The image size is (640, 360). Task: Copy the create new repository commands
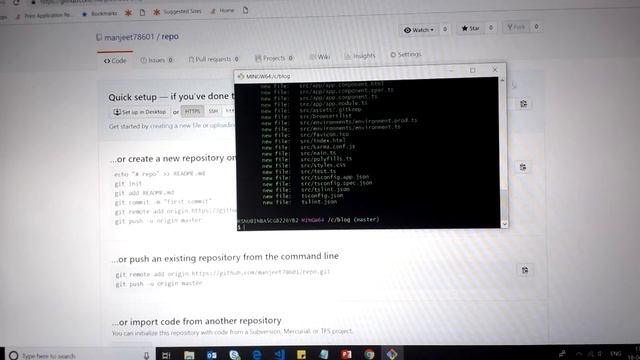(x=523, y=167)
